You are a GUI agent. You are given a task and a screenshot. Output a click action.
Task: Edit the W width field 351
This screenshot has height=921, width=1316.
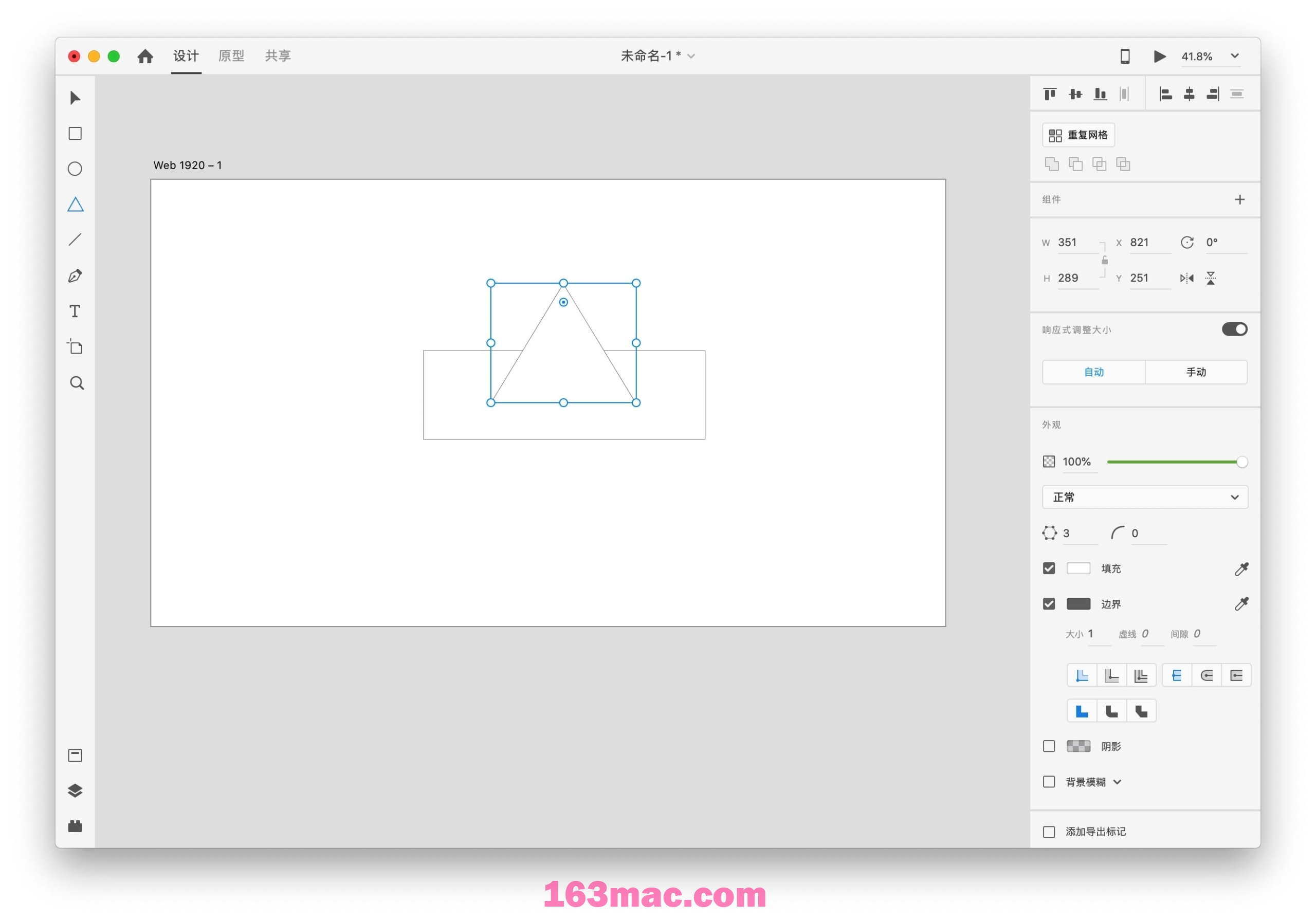1077,243
